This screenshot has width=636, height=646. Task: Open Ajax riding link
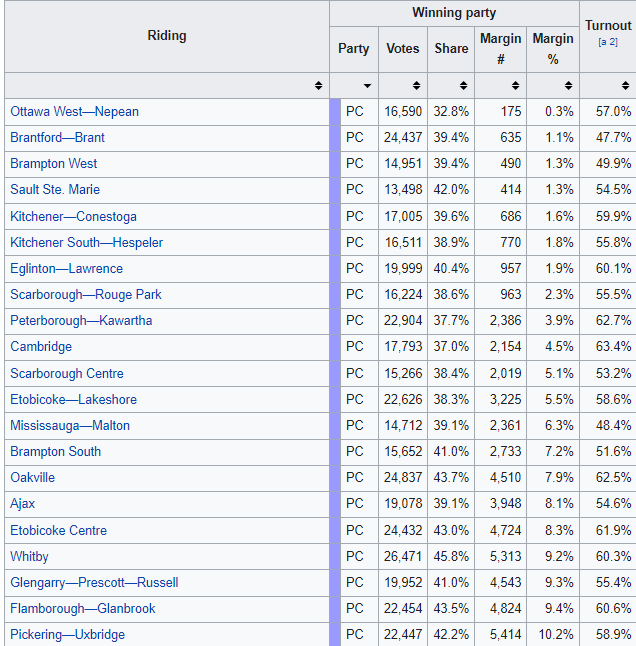23,503
